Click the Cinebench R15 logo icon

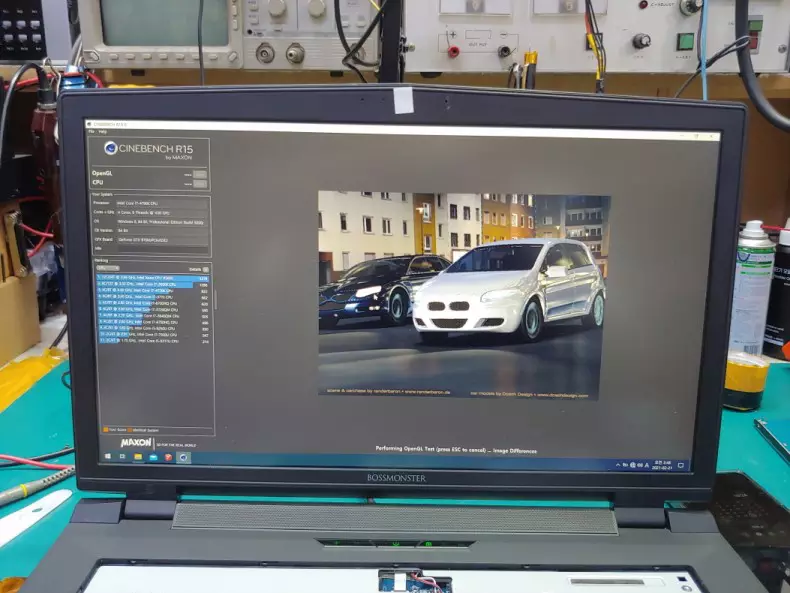pos(111,148)
